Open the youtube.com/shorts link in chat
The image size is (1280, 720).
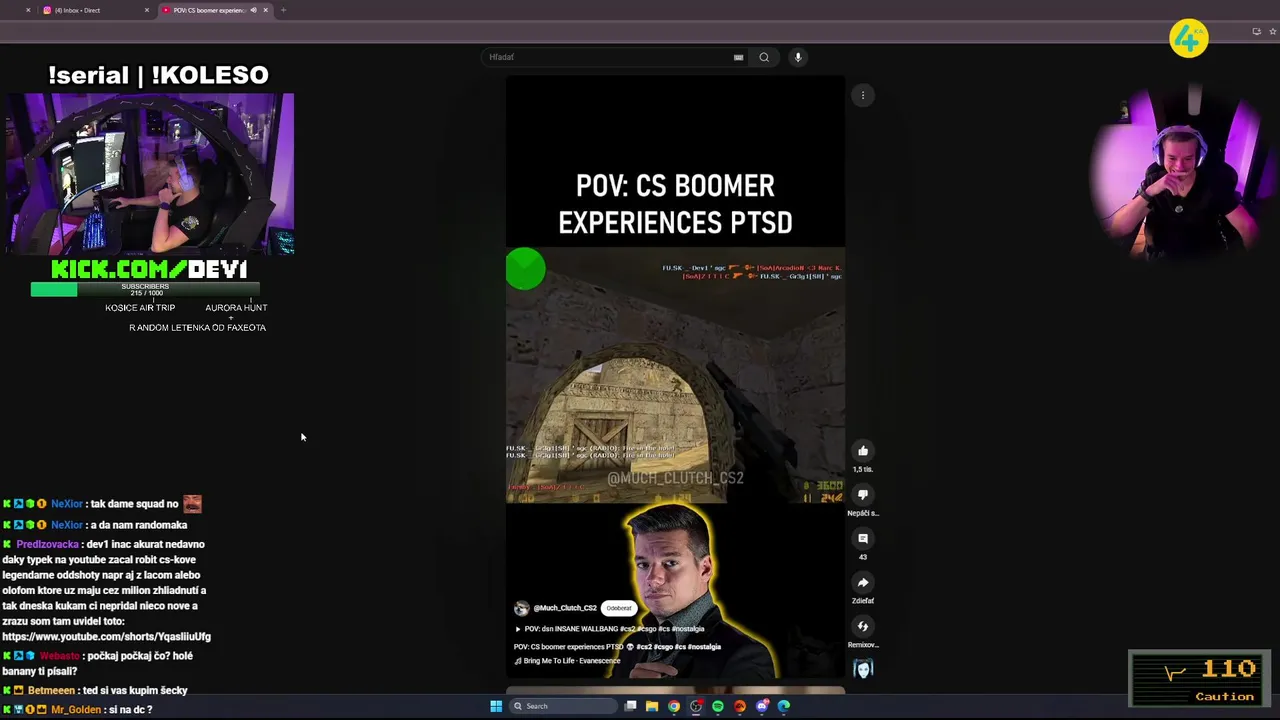(106, 636)
